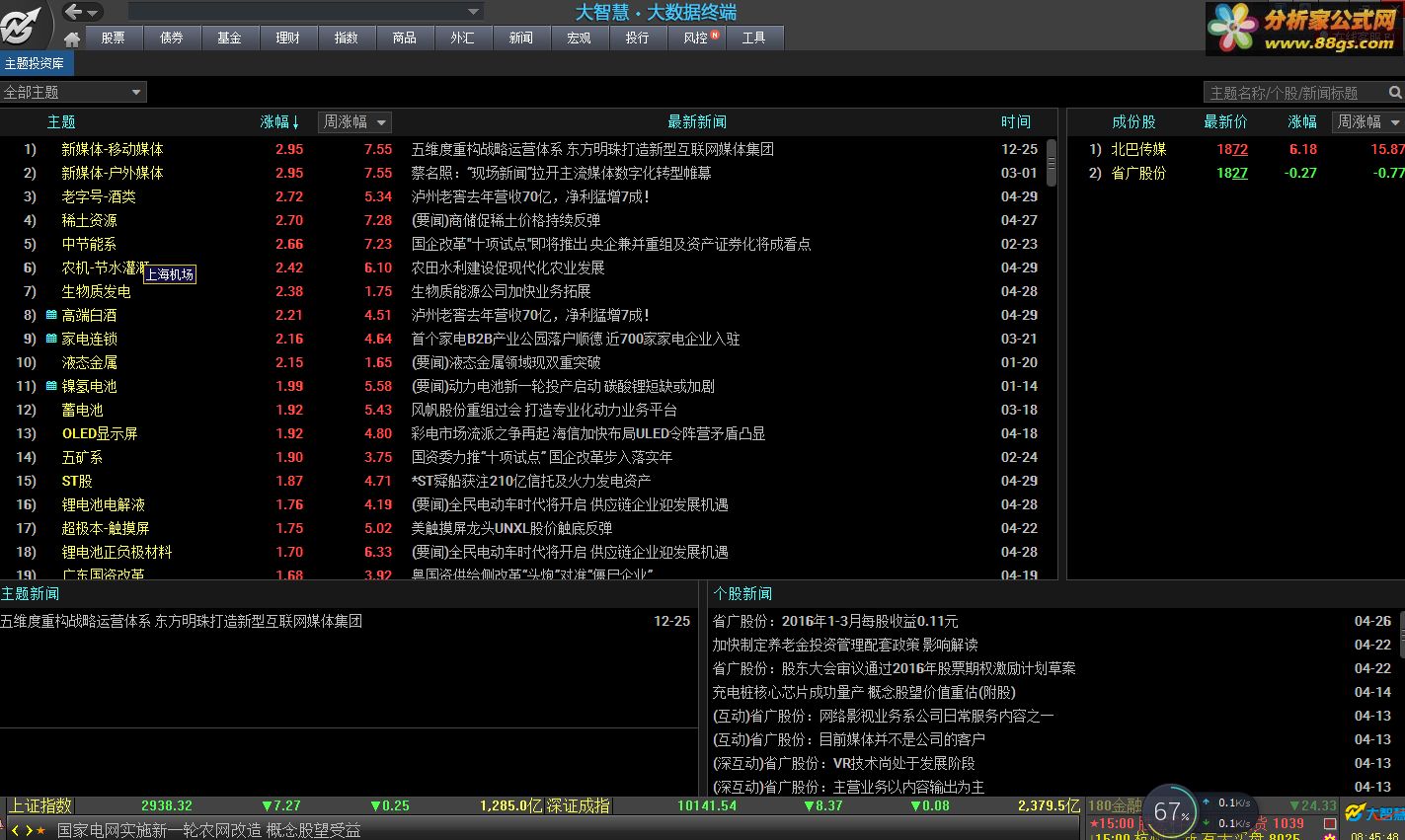The image size is (1405, 840).
Task: Open news about 泸州老窖 in 老字号-酒类 row
Action: pyautogui.click(x=530, y=196)
